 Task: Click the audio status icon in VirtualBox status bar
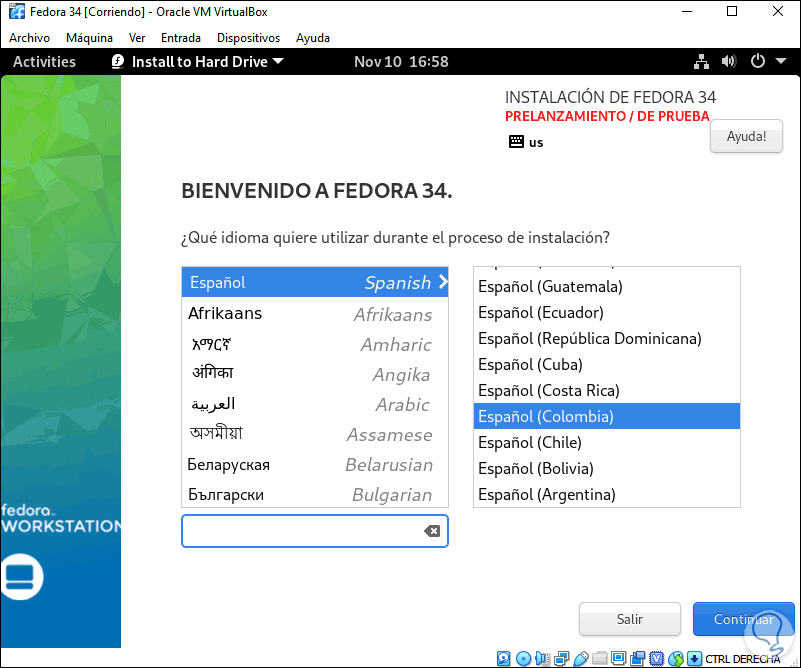(543, 658)
